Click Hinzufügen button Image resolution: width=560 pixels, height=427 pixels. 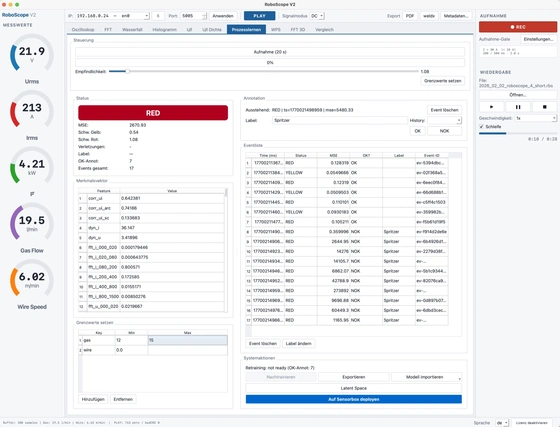click(93, 399)
